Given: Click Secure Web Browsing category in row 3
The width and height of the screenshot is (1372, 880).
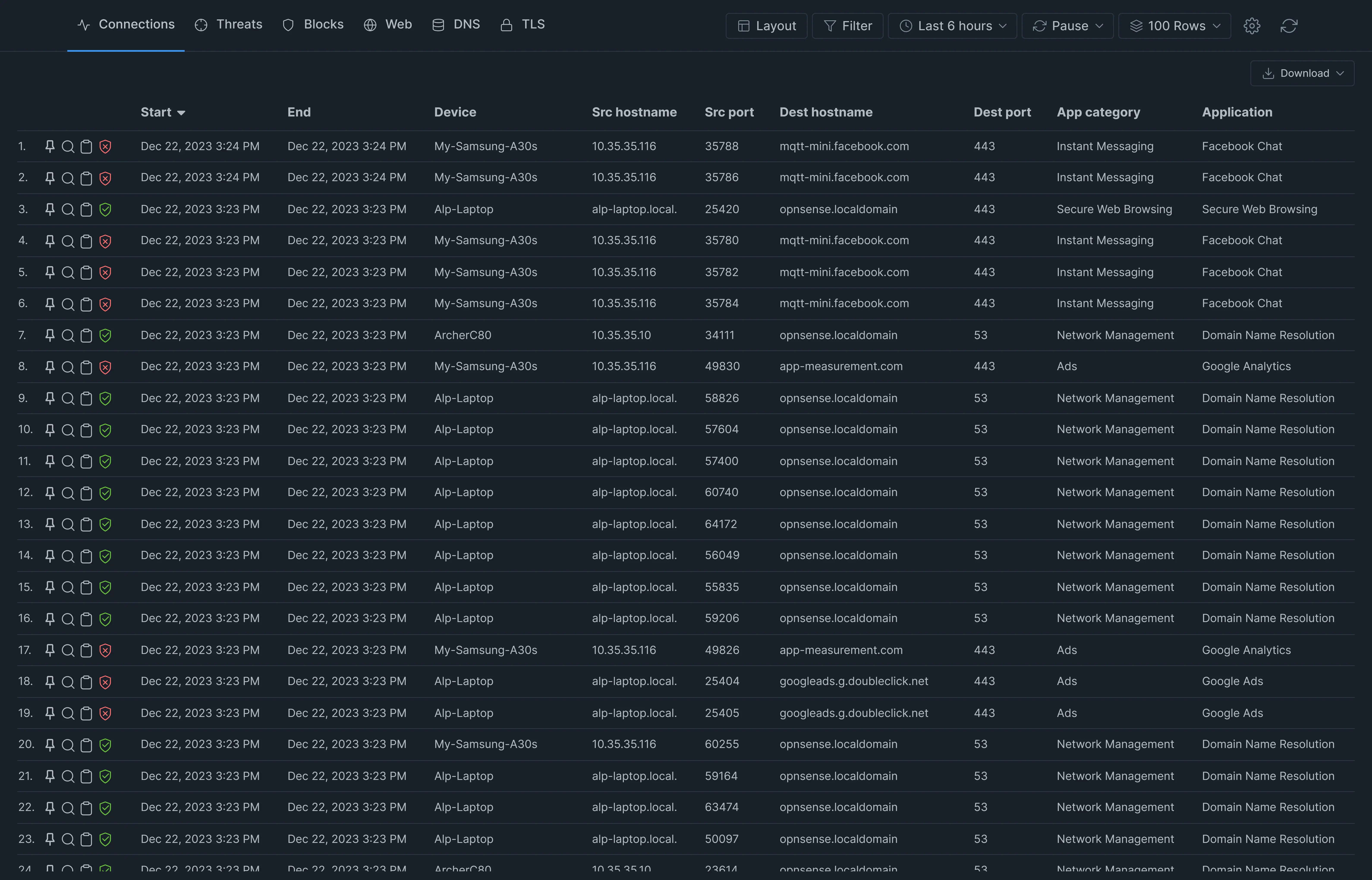Looking at the screenshot, I should 1114,209.
